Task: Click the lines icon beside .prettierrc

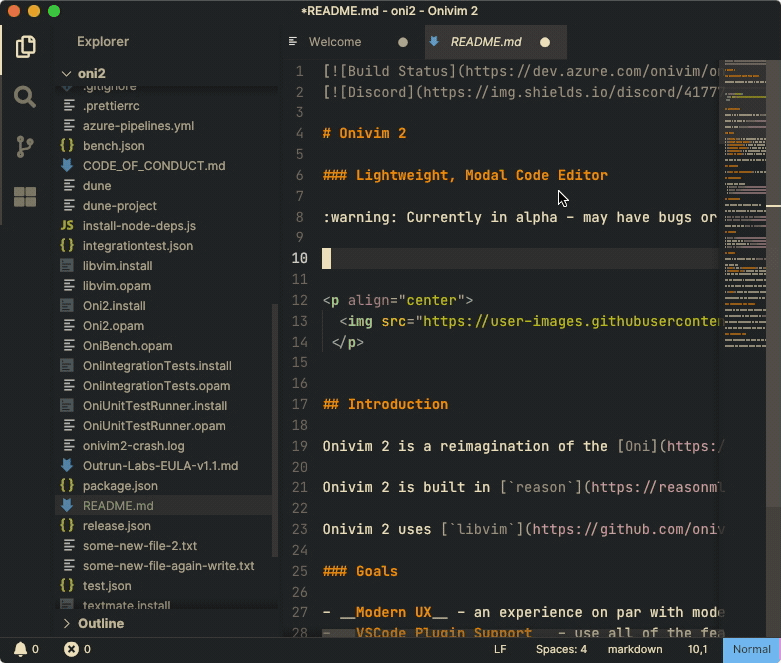Action: (x=69, y=106)
